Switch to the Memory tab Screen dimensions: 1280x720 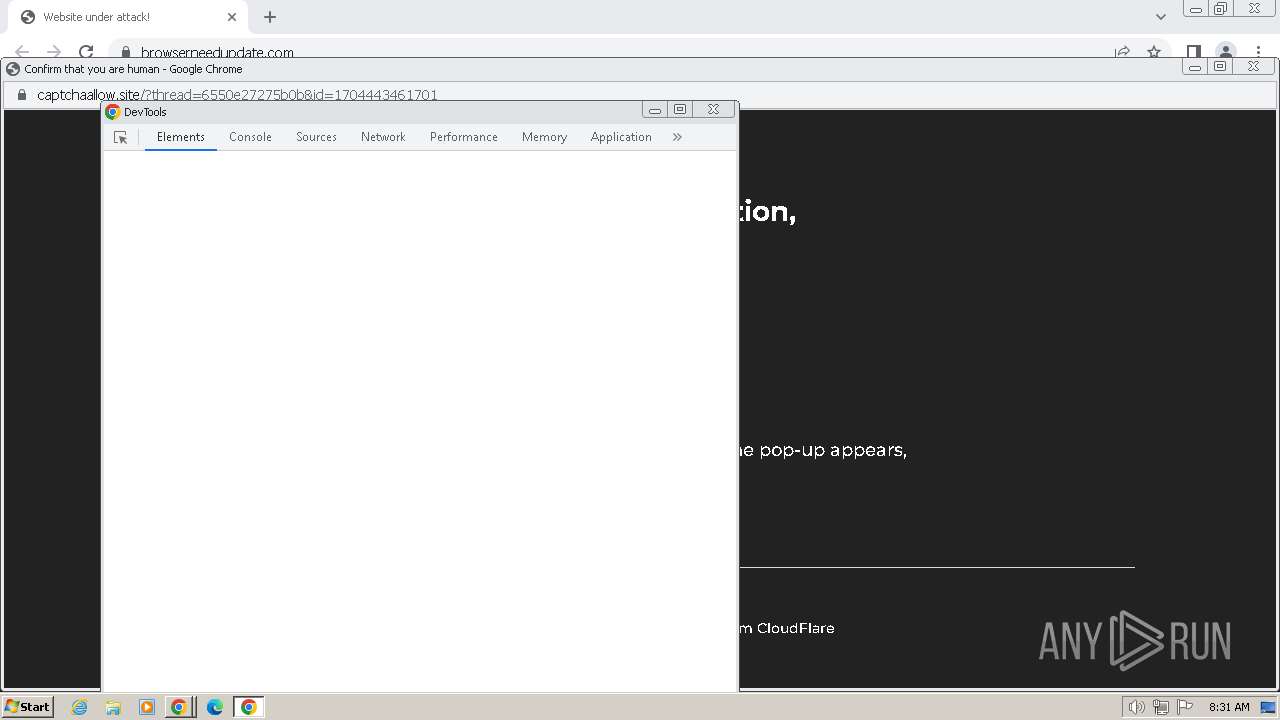(544, 137)
